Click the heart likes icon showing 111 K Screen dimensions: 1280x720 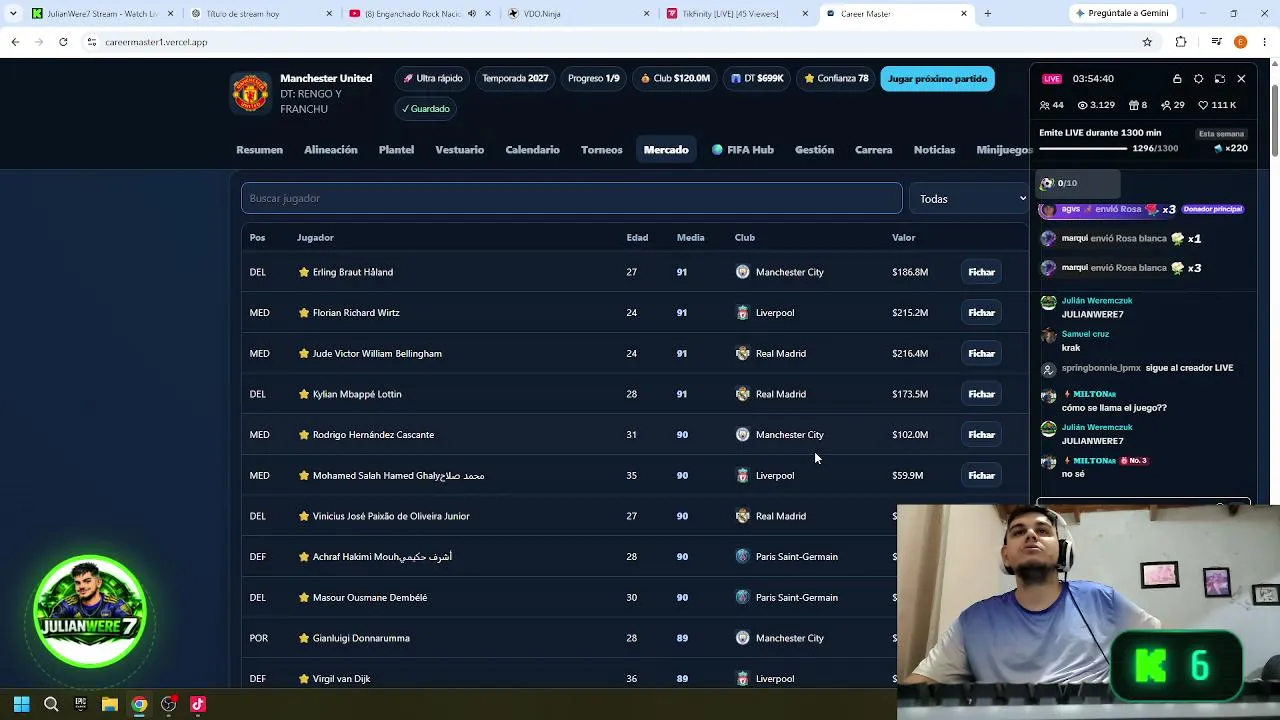pos(1204,105)
